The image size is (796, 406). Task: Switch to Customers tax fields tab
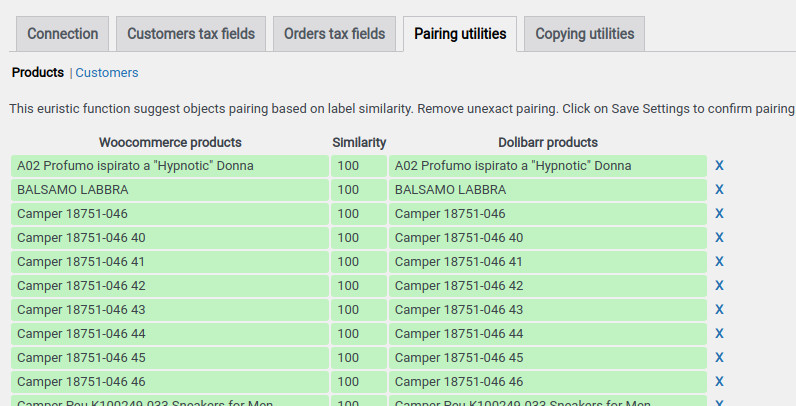[x=191, y=34]
